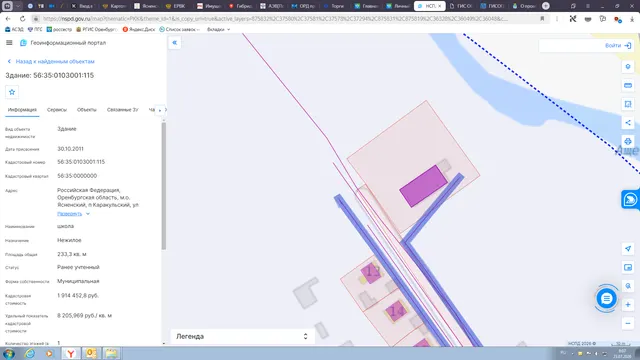This screenshot has height=360, width=640.
Task: Switch to the Торги browser tab
Action: pos(334,6)
